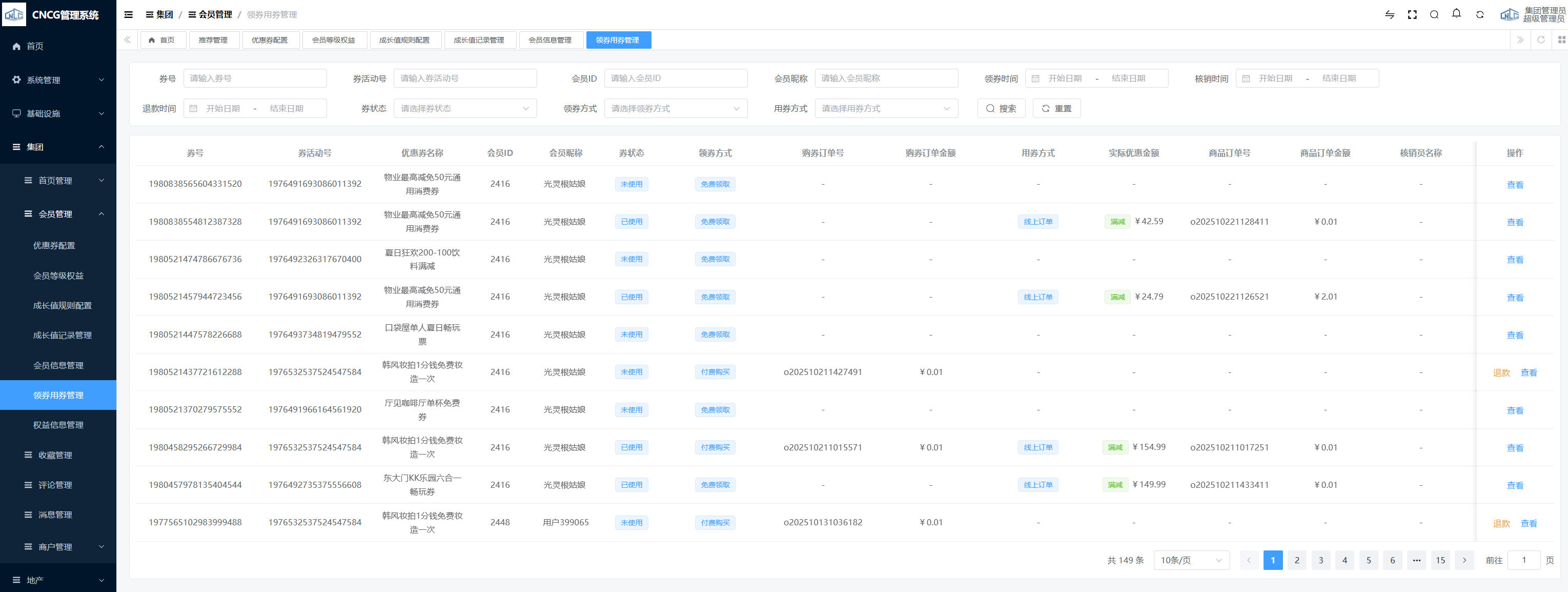Refresh current tab with circular arrow icon

pos(1541,40)
